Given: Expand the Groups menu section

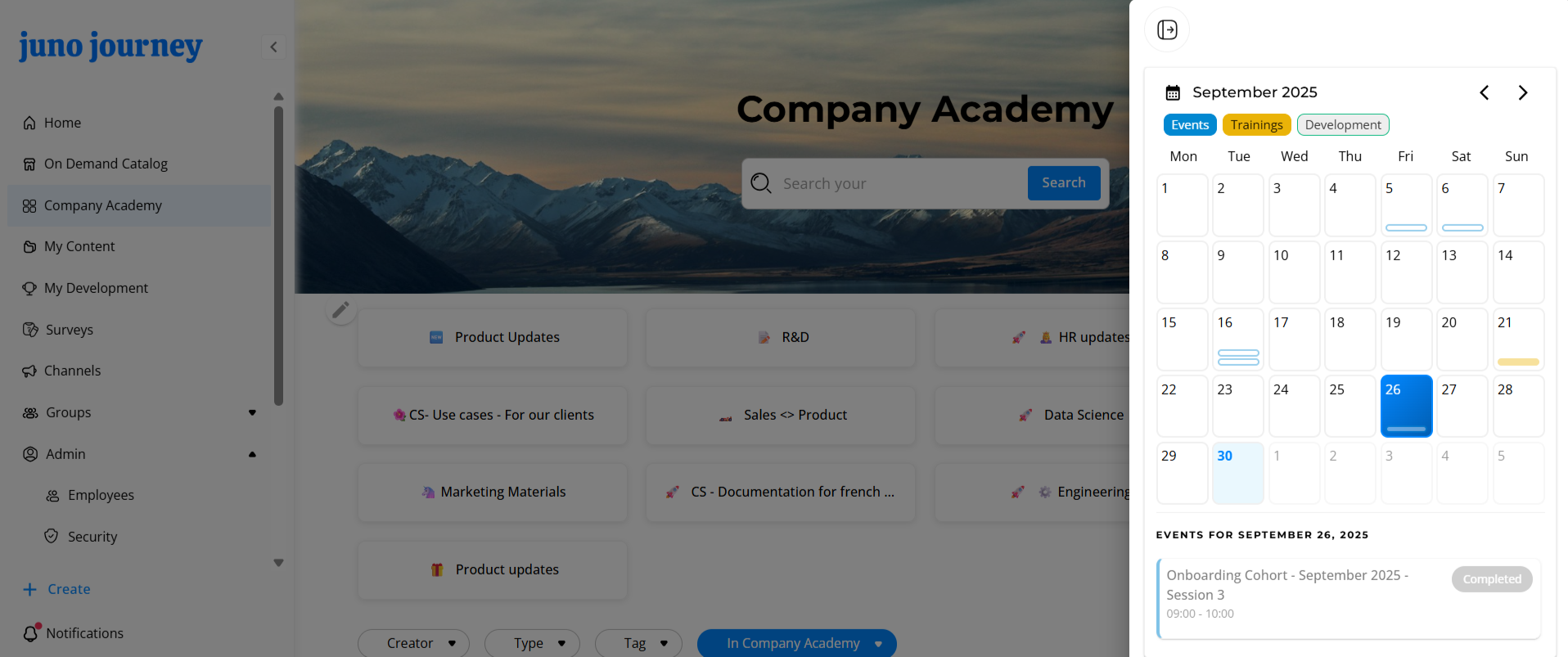Looking at the screenshot, I should (x=252, y=412).
